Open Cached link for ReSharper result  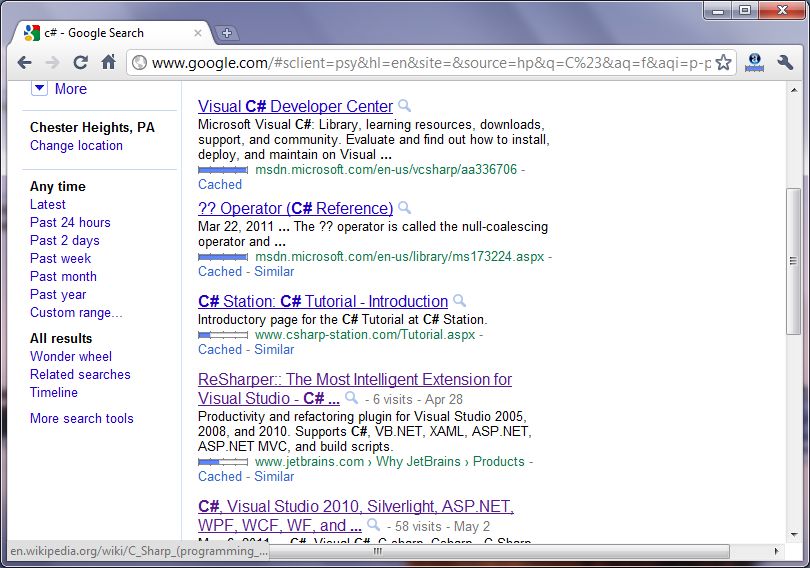tap(220, 477)
